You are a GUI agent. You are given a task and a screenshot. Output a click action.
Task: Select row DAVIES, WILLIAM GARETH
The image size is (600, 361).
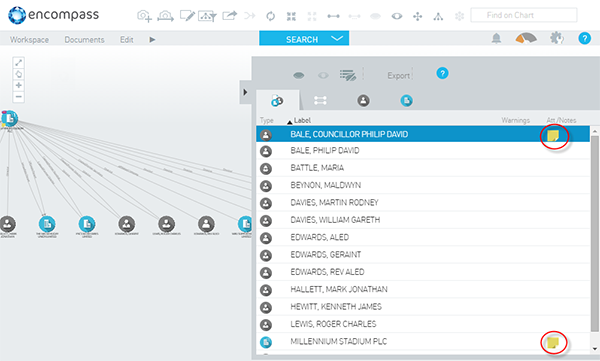[423, 220]
